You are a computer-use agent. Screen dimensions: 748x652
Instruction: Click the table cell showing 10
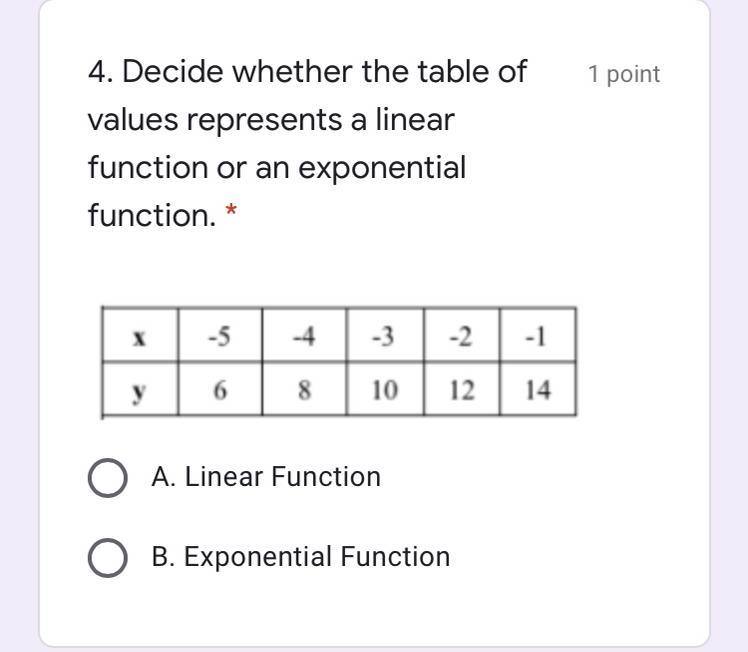[x=384, y=390]
